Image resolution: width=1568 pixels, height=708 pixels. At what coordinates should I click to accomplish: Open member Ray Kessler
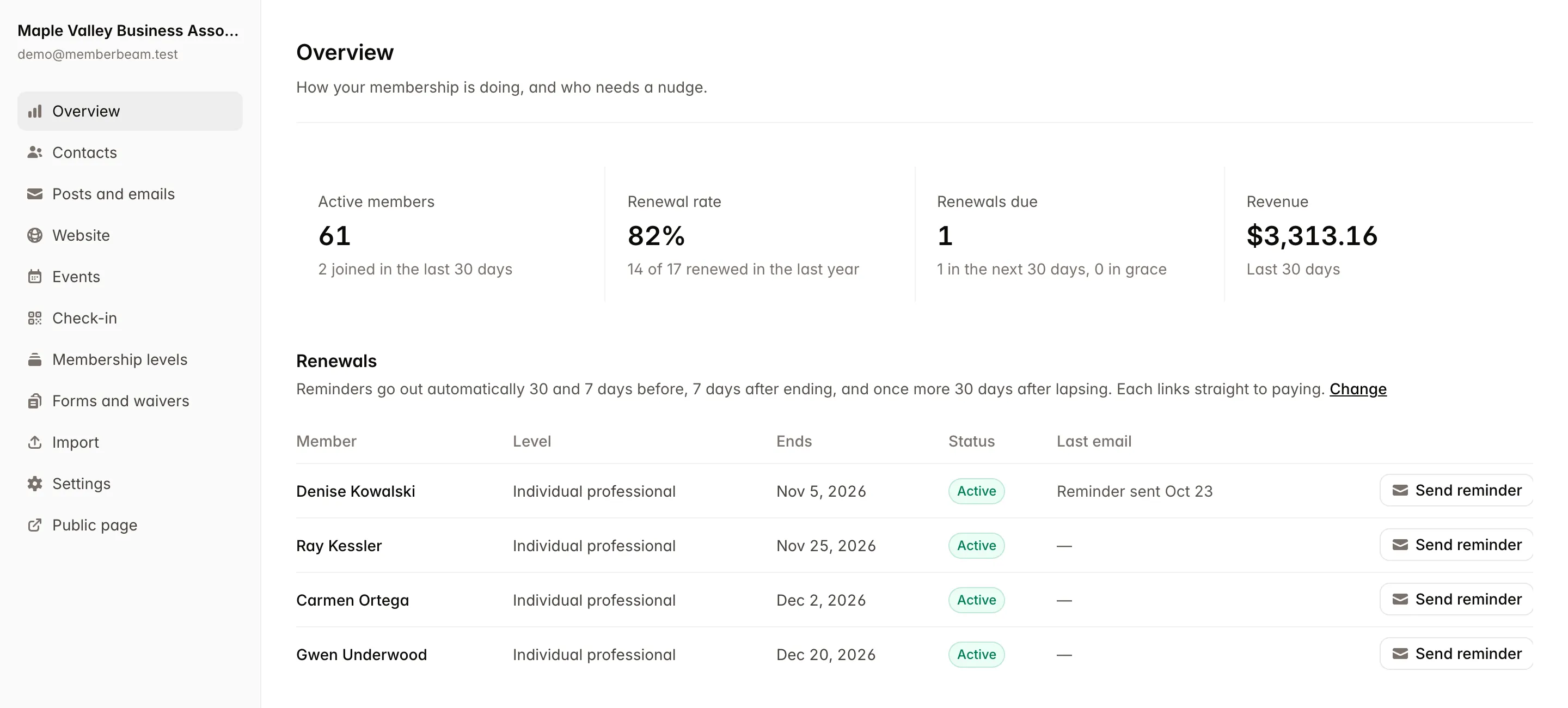(x=339, y=546)
